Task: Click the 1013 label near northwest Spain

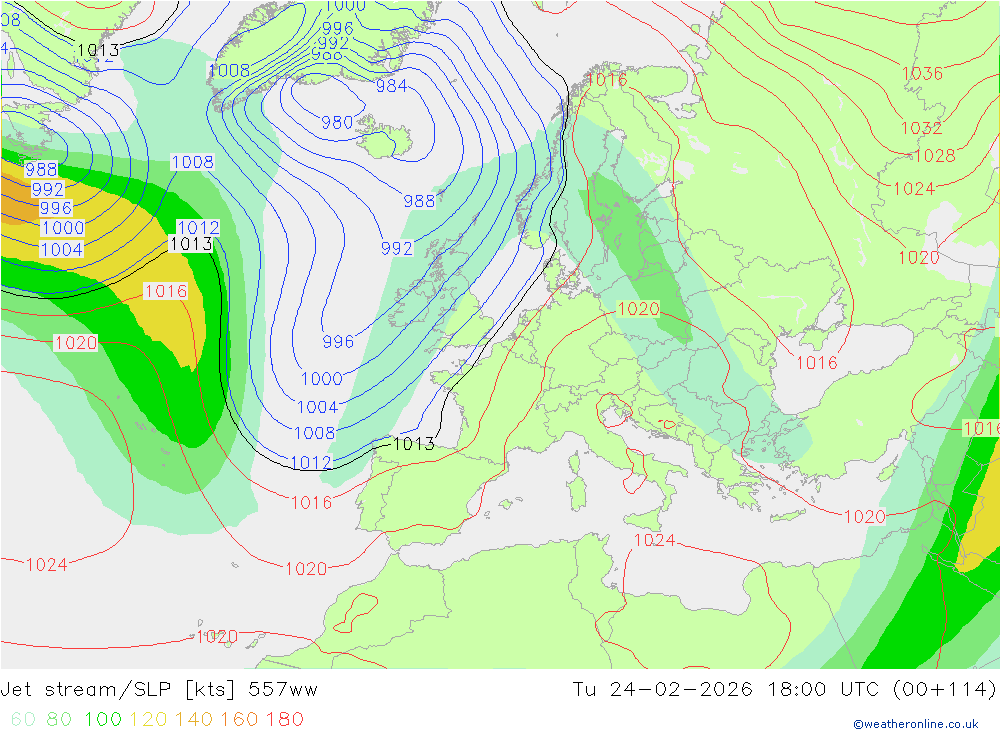Action: (414, 443)
